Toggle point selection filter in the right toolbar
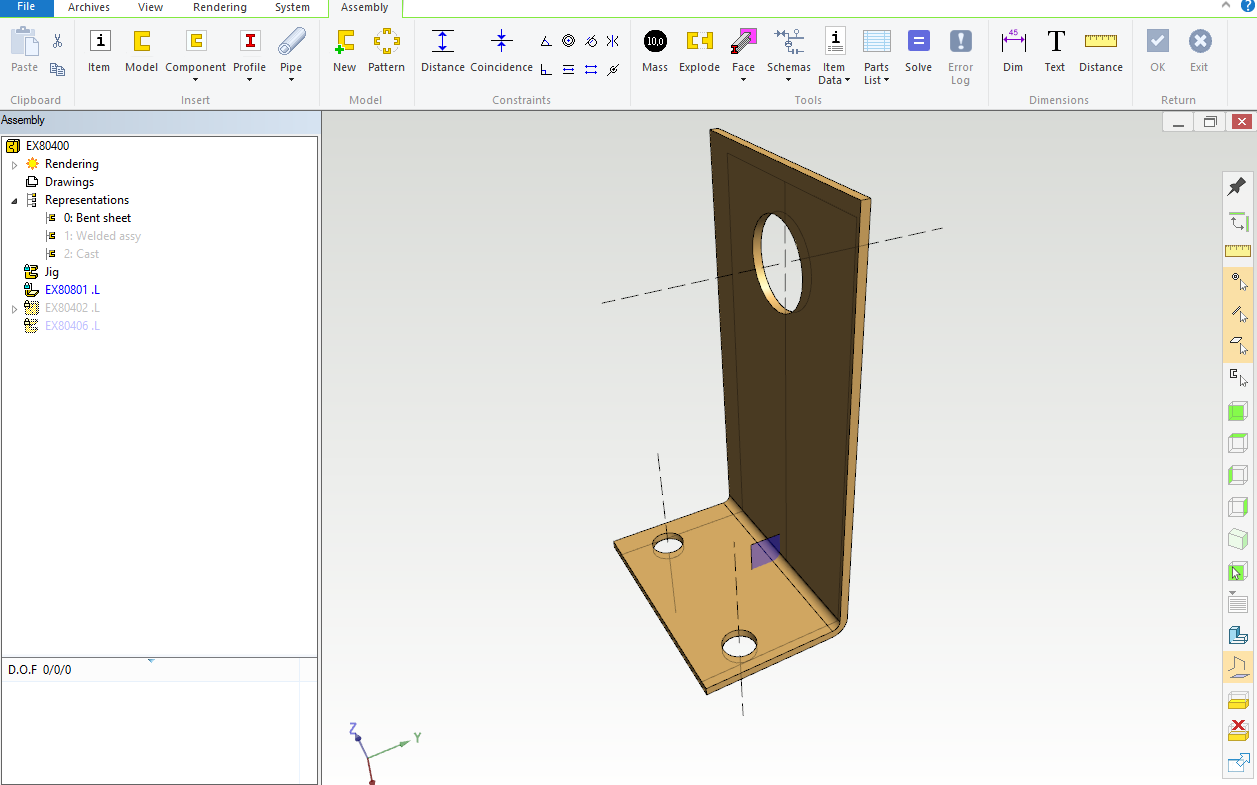This screenshot has height=785, width=1257. tap(1238, 282)
